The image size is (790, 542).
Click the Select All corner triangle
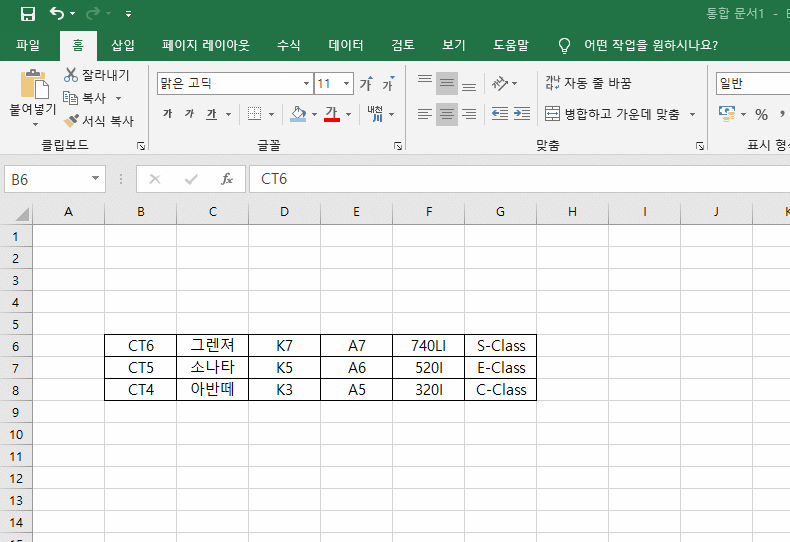[21, 214]
